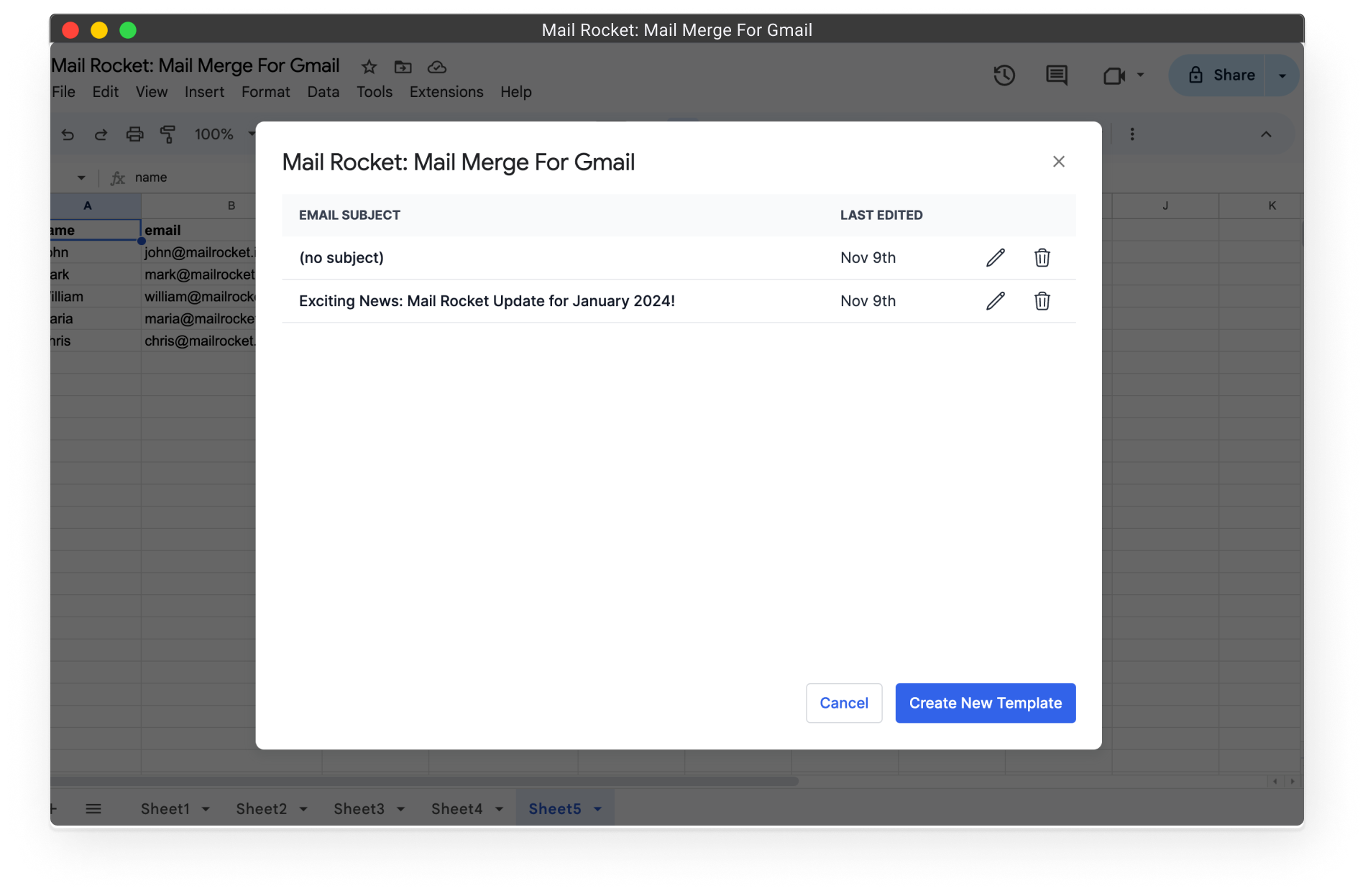Click the paint format roller icon
1368x896 pixels.
pyautogui.click(x=167, y=134)
